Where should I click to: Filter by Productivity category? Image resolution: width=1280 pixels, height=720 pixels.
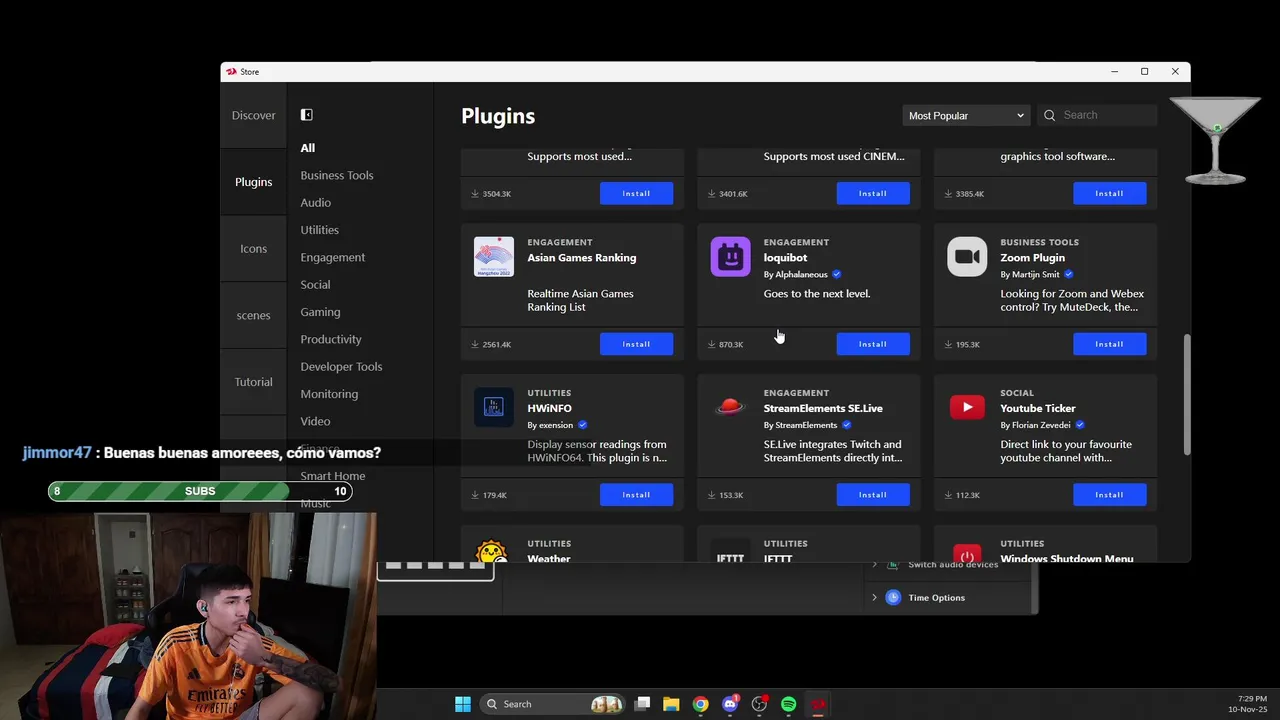331,339
